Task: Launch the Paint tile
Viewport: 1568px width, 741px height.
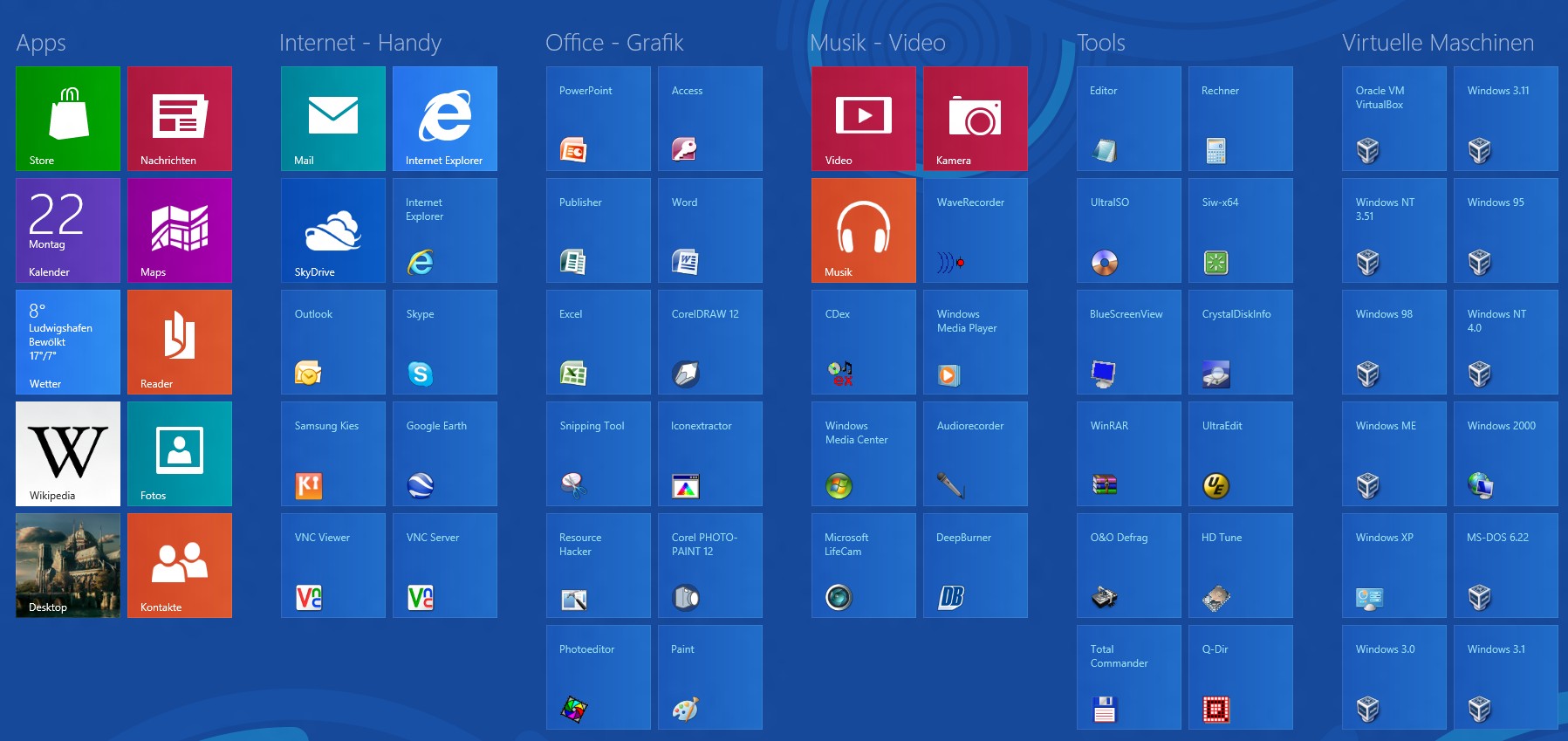Action: [x=710, y=677]
